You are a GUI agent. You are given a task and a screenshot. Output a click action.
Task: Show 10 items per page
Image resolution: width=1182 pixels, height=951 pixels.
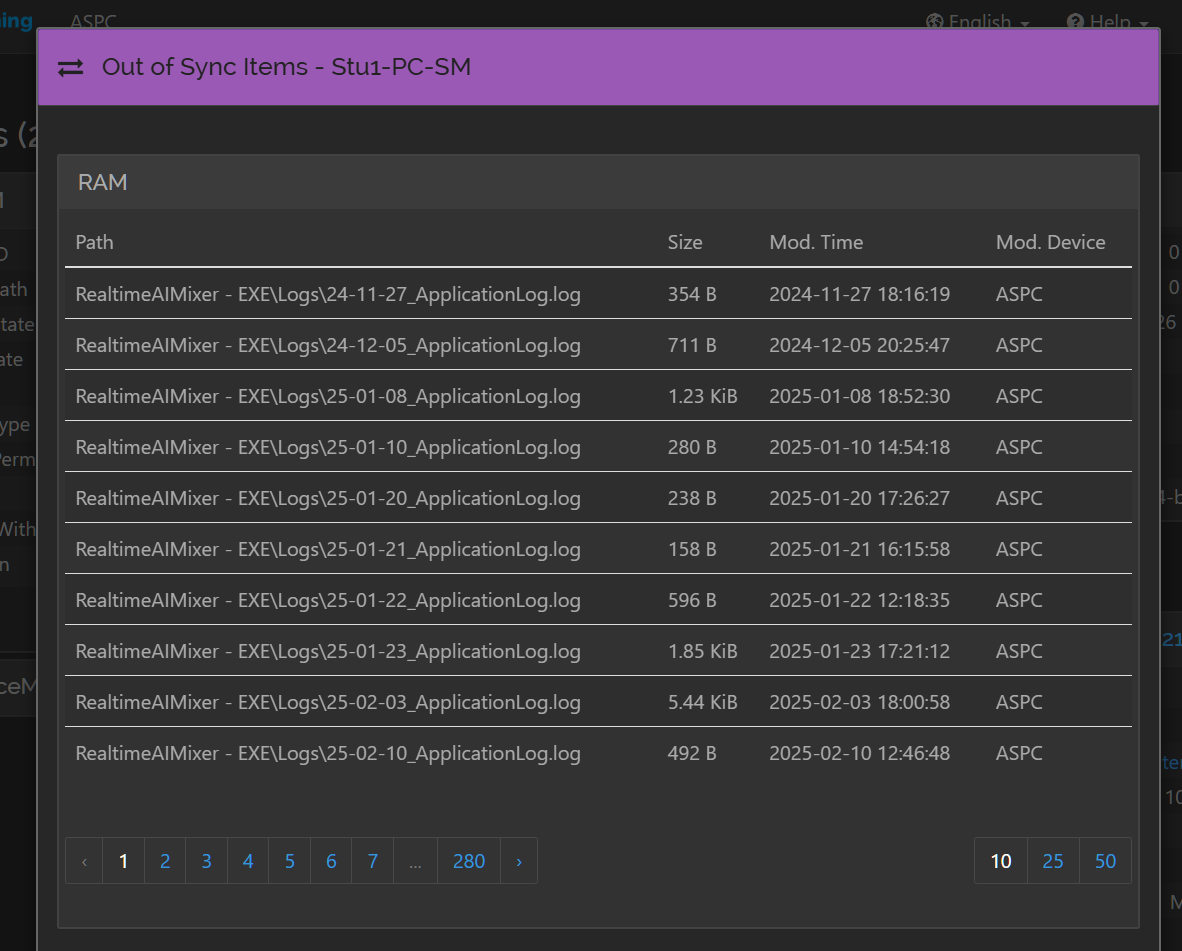(x=1000, y=861)
